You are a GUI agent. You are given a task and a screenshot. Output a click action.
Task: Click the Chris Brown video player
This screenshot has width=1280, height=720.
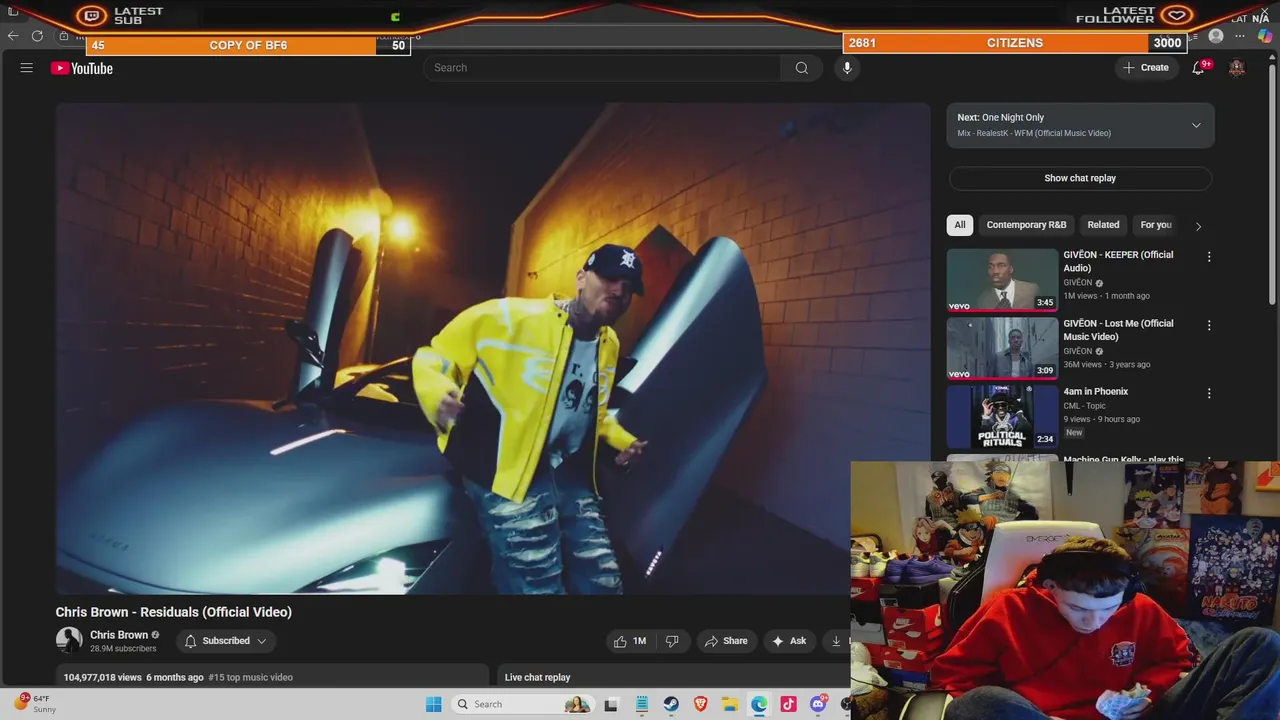coord(492,348)
